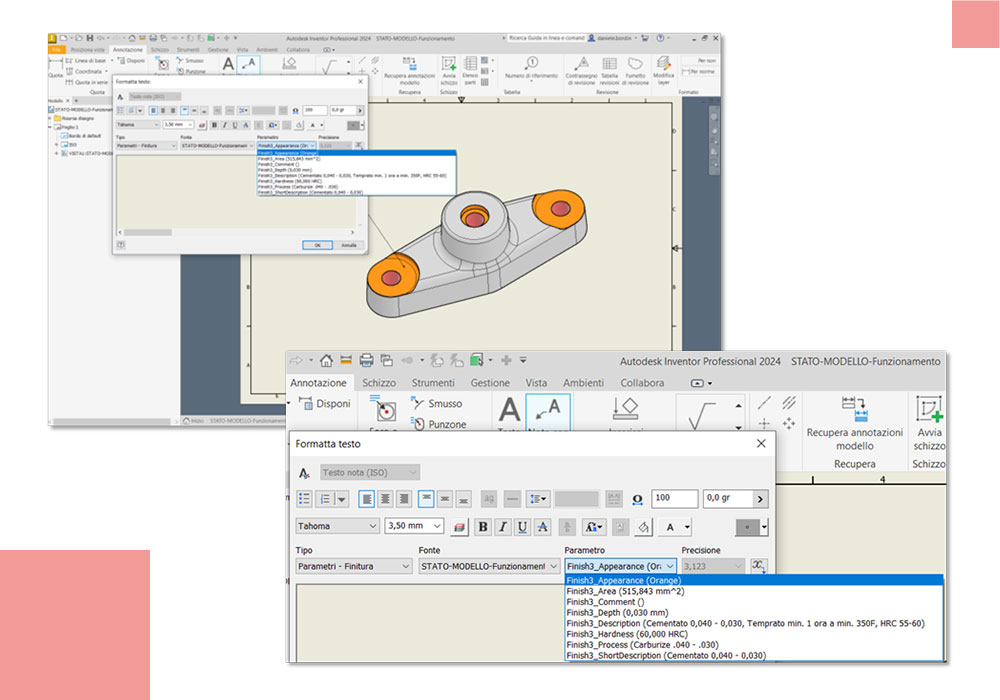Screen dimensions: 1000x700
Task: Click the OK button in the dialog
Action: pyautogui.click(x=317, y=245)
